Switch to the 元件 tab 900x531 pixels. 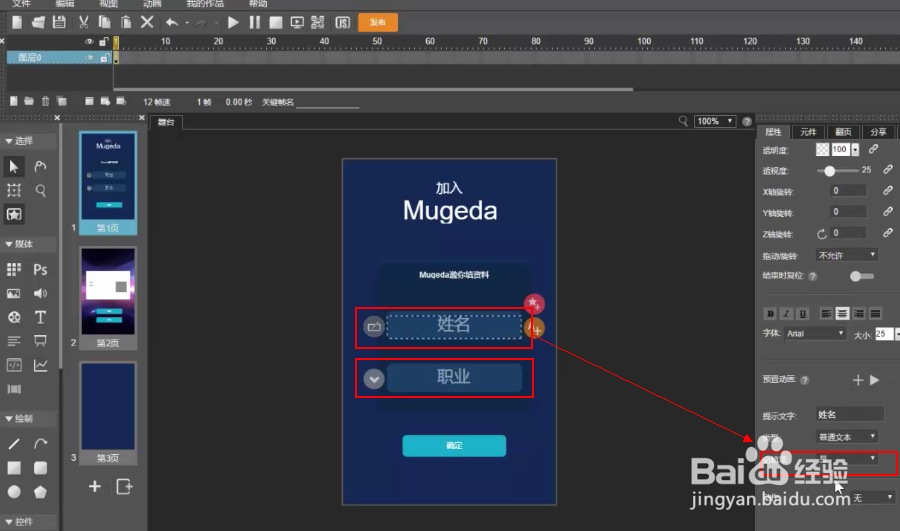point(808,132)
